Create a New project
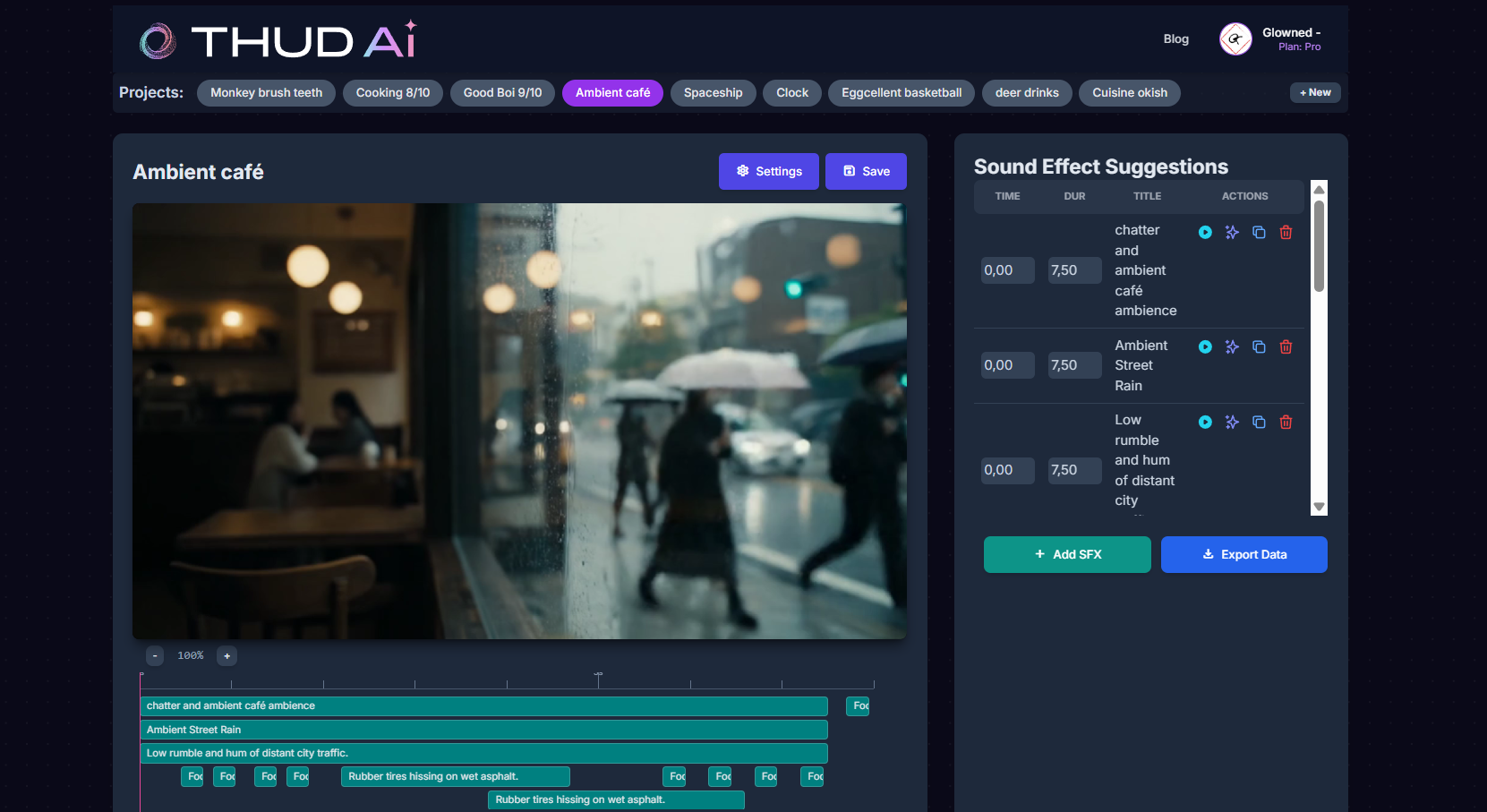This screenshot has height=812, width=1487. (x=1315, y=92)
